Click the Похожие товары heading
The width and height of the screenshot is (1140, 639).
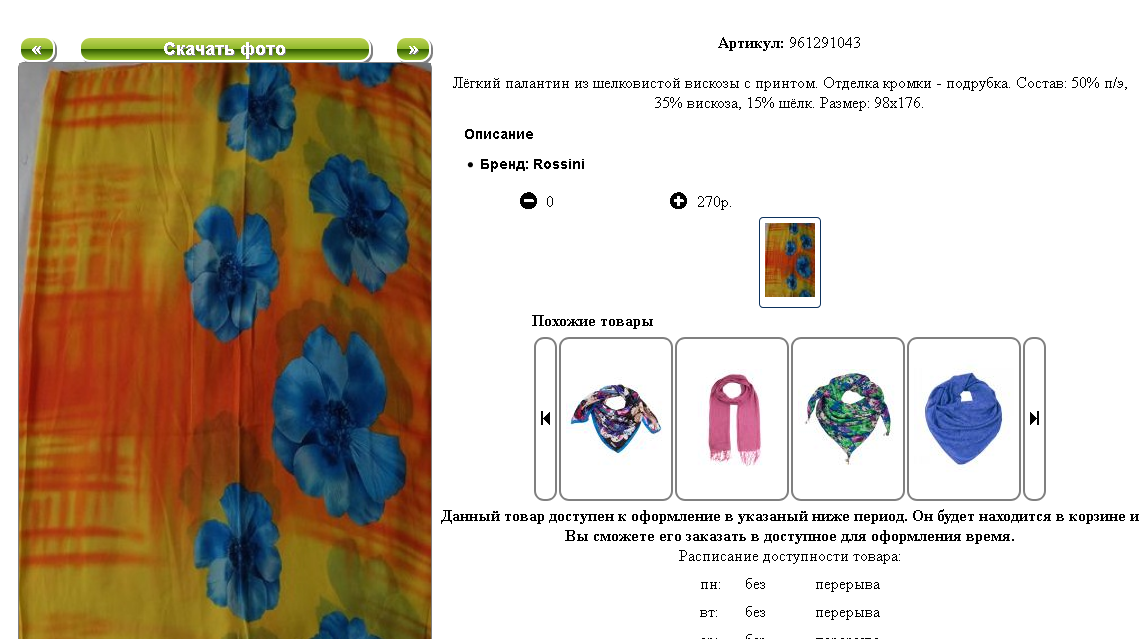(592, 321)
